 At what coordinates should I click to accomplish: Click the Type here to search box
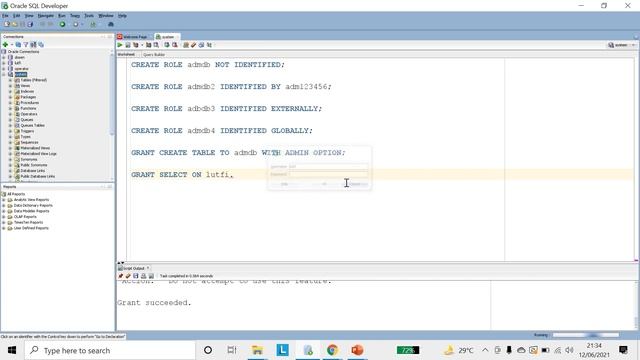[x=110, y=350]
